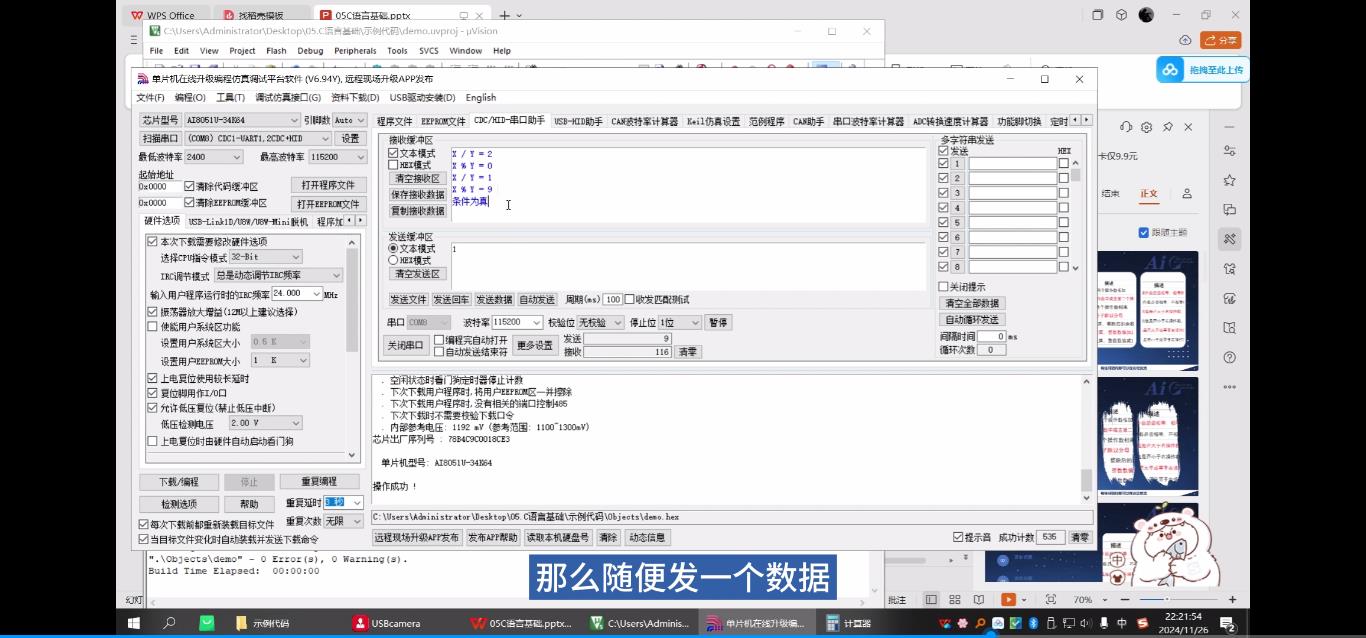This screenshot has width=1366, height=638.
Task: Click the cloud upload 拖拽至此上传 icon
Action: tap(1170, 69)
